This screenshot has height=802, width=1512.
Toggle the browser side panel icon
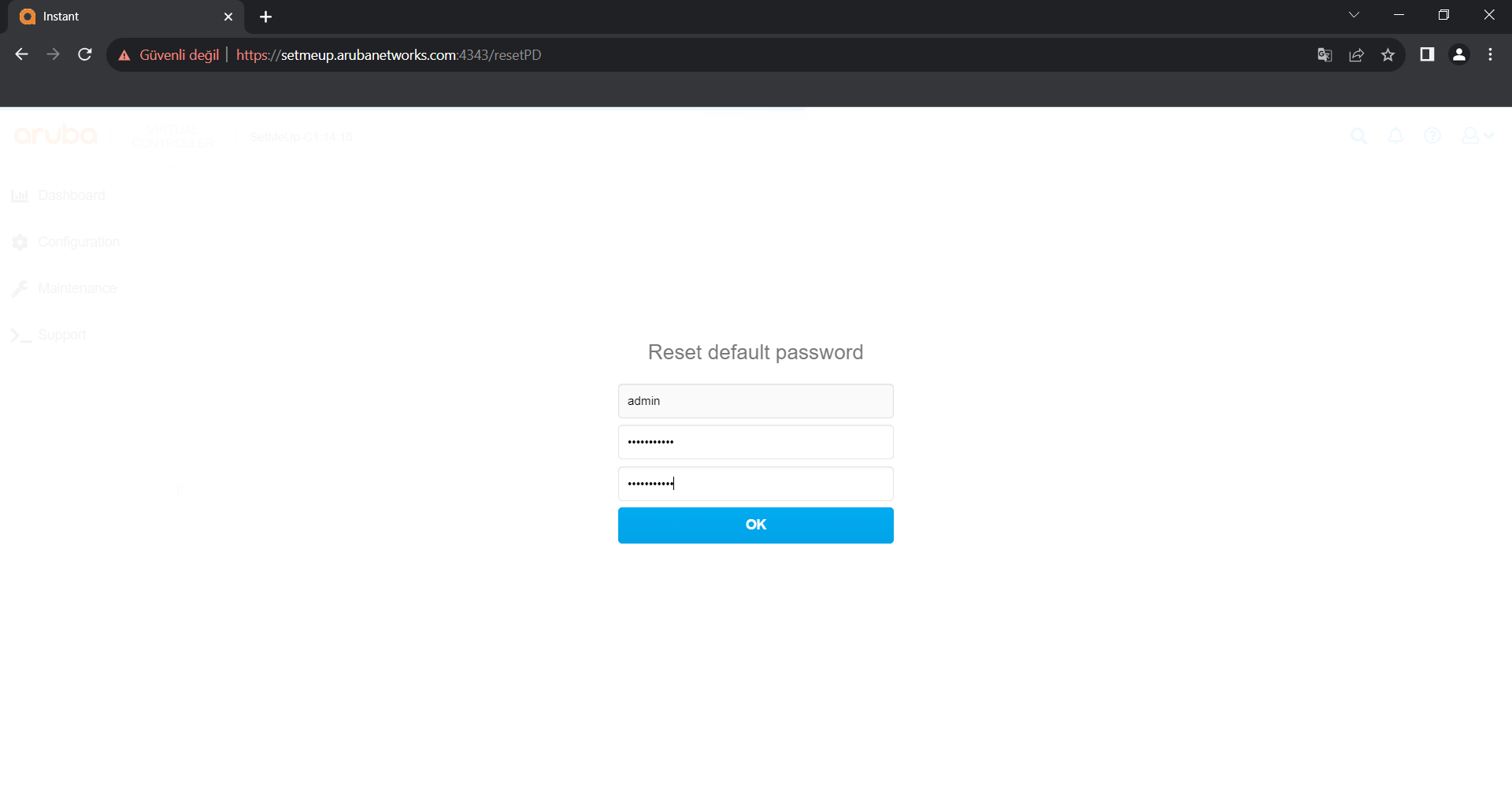1427,54
